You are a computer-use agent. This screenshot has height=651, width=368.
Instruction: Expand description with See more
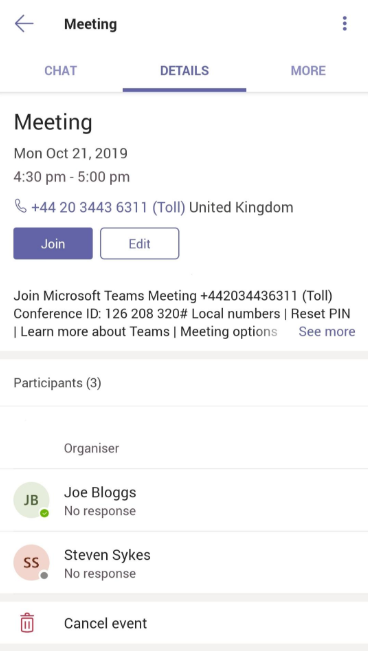(327, 331)
